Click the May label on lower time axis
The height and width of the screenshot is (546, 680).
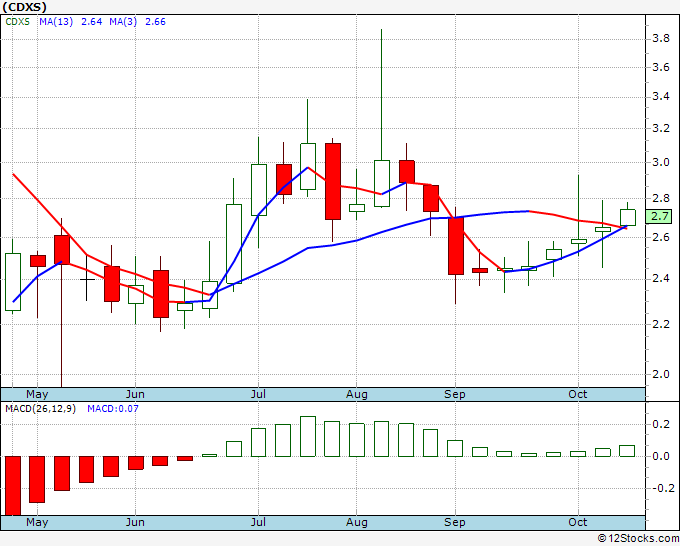pos(37,522)
